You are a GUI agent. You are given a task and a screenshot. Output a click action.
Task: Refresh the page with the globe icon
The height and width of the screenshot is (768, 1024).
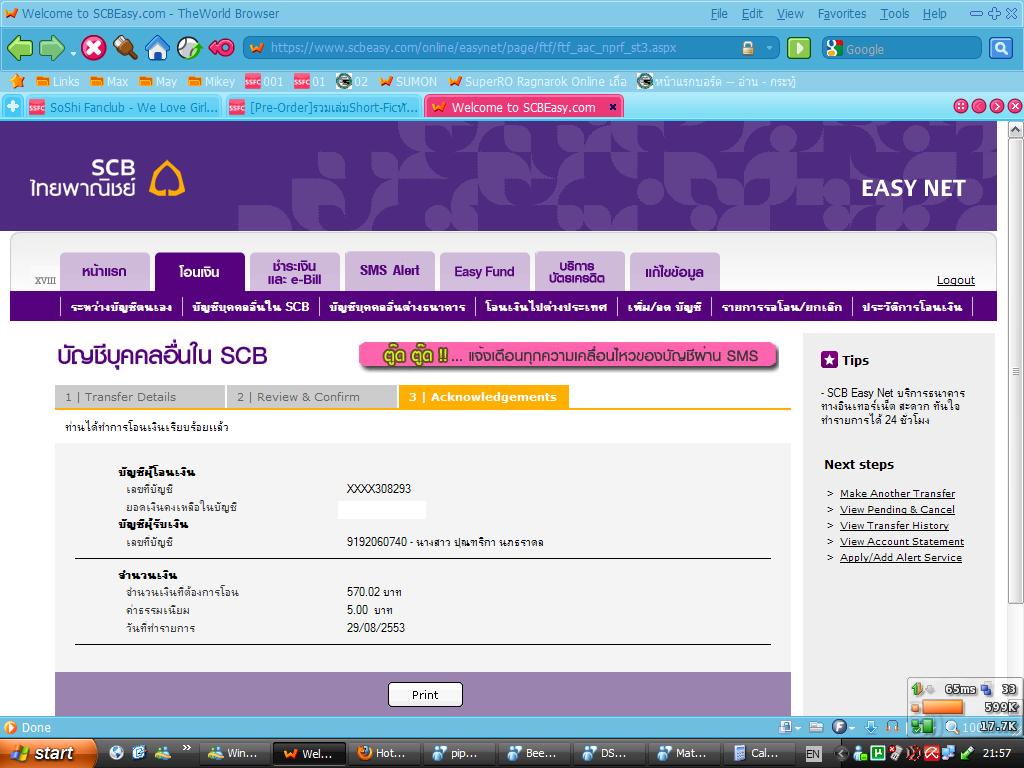[189, 48]
